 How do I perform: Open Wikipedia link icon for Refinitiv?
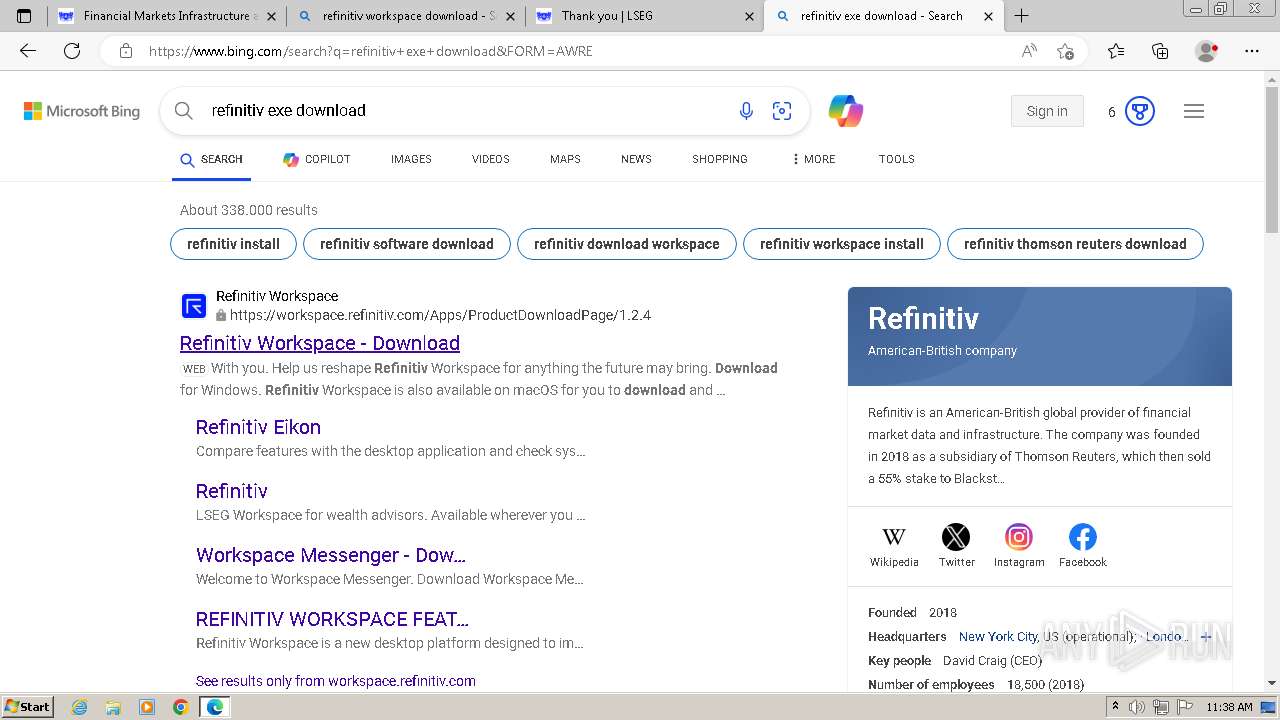[x=894, y=538]
